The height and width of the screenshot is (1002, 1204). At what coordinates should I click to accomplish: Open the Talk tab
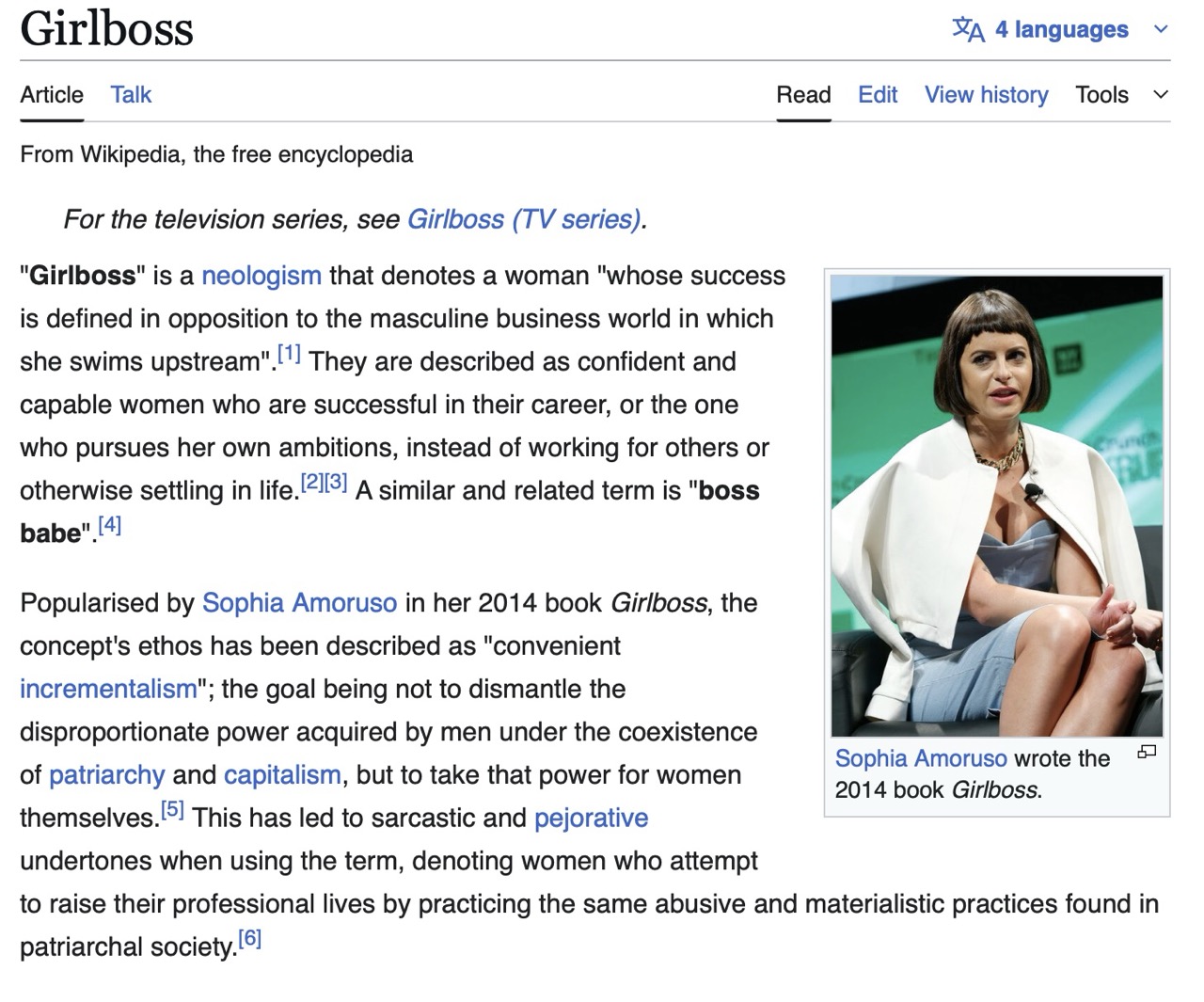[x=131, y=95]
